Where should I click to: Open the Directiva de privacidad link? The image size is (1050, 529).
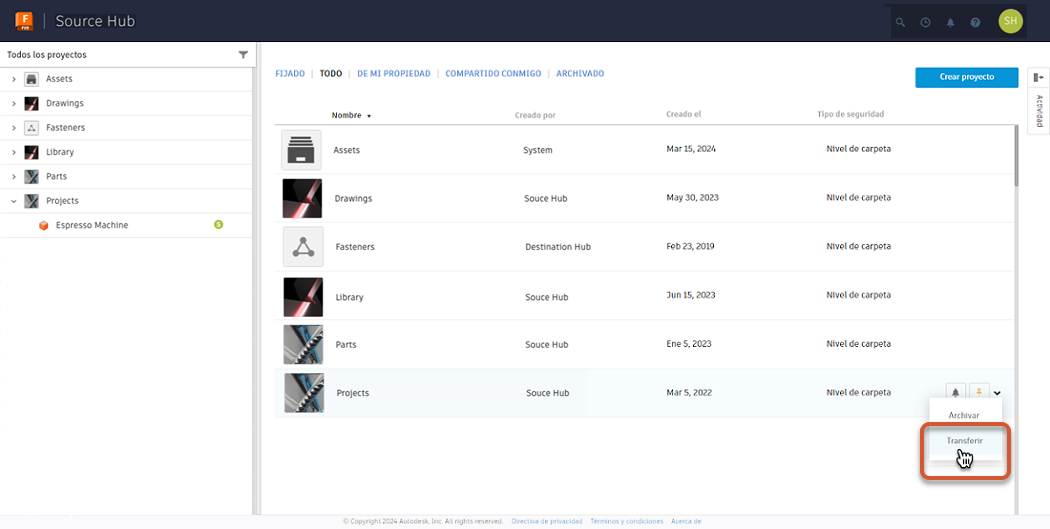[546, 521]
